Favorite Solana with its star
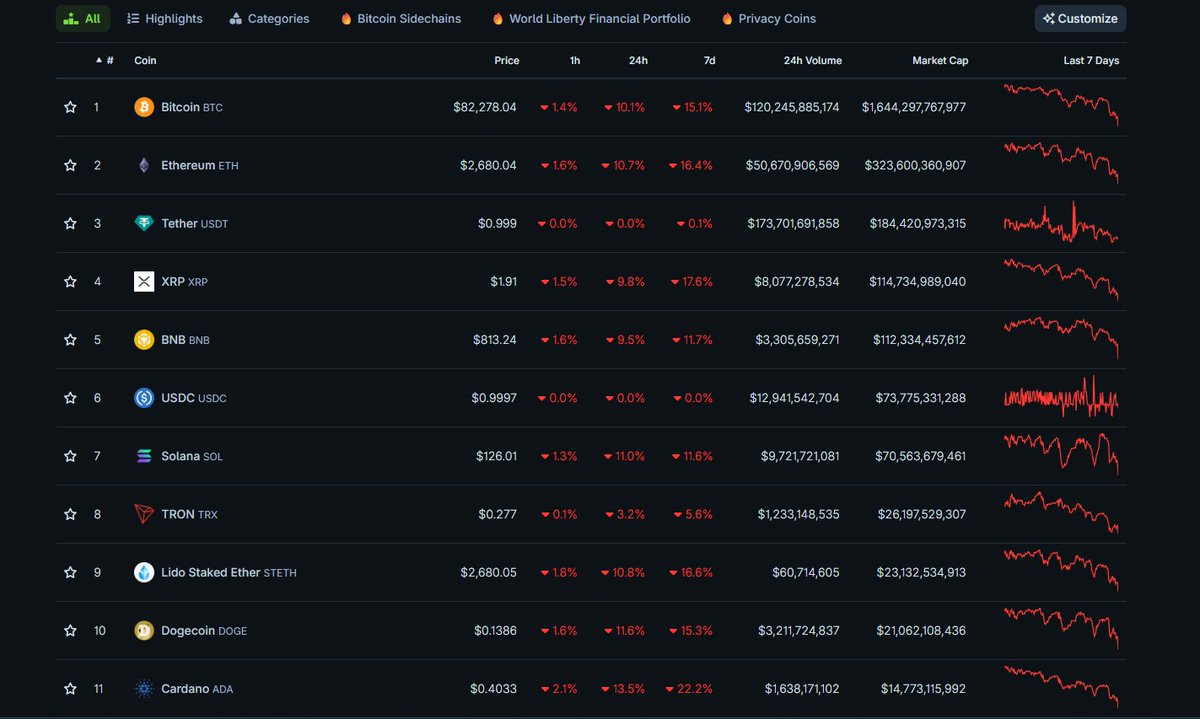Viewport: 1200px width, 719px height. (70, 456)
